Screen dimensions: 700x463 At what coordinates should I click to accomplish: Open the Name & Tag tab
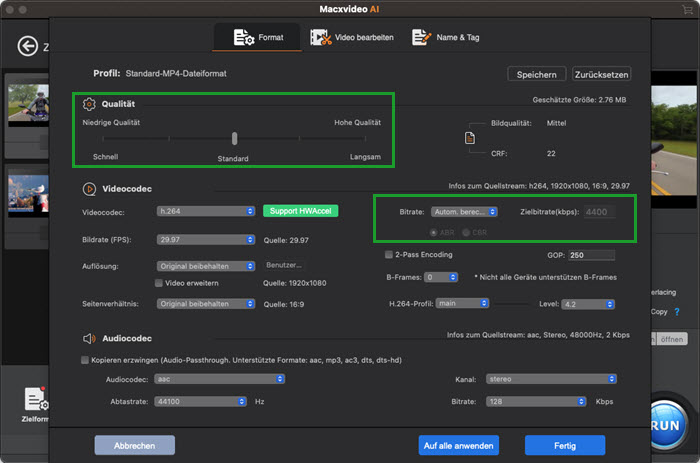446,38
